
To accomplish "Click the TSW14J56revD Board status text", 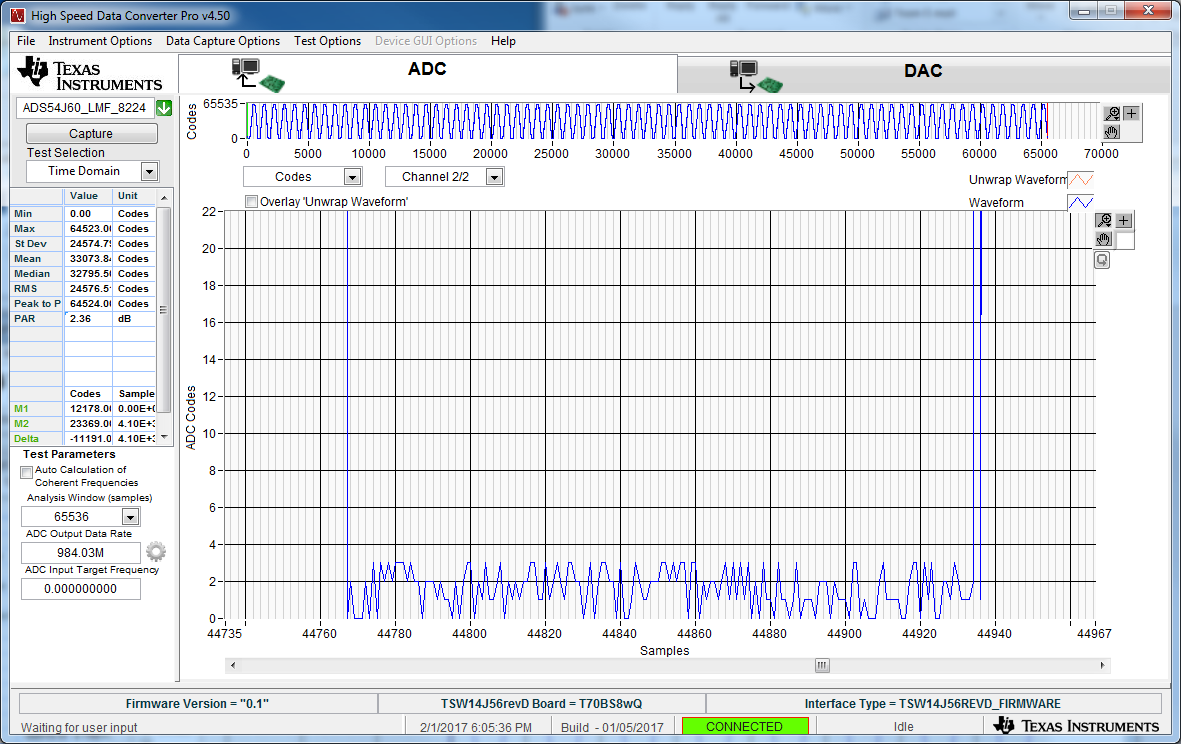I will pos(542,703).
